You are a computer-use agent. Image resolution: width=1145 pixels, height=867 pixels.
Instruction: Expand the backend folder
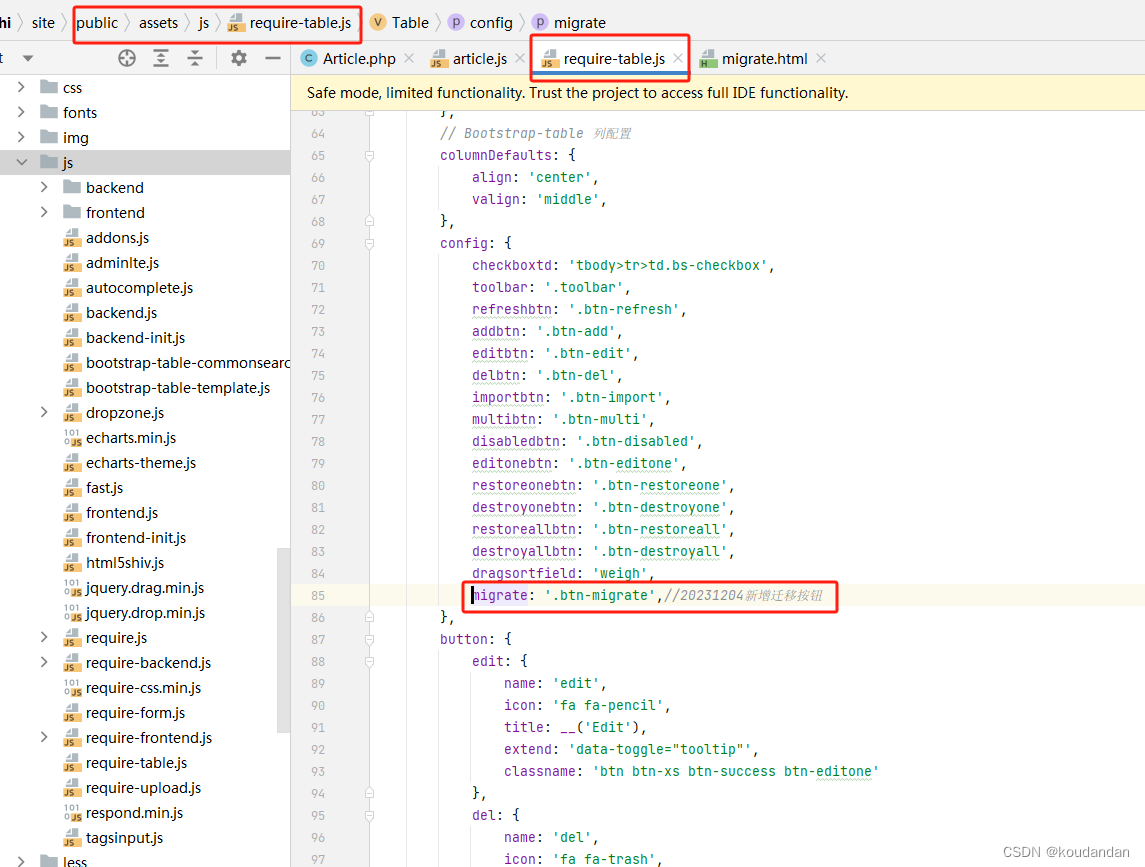pyautogui.click(x=43, y=187)
